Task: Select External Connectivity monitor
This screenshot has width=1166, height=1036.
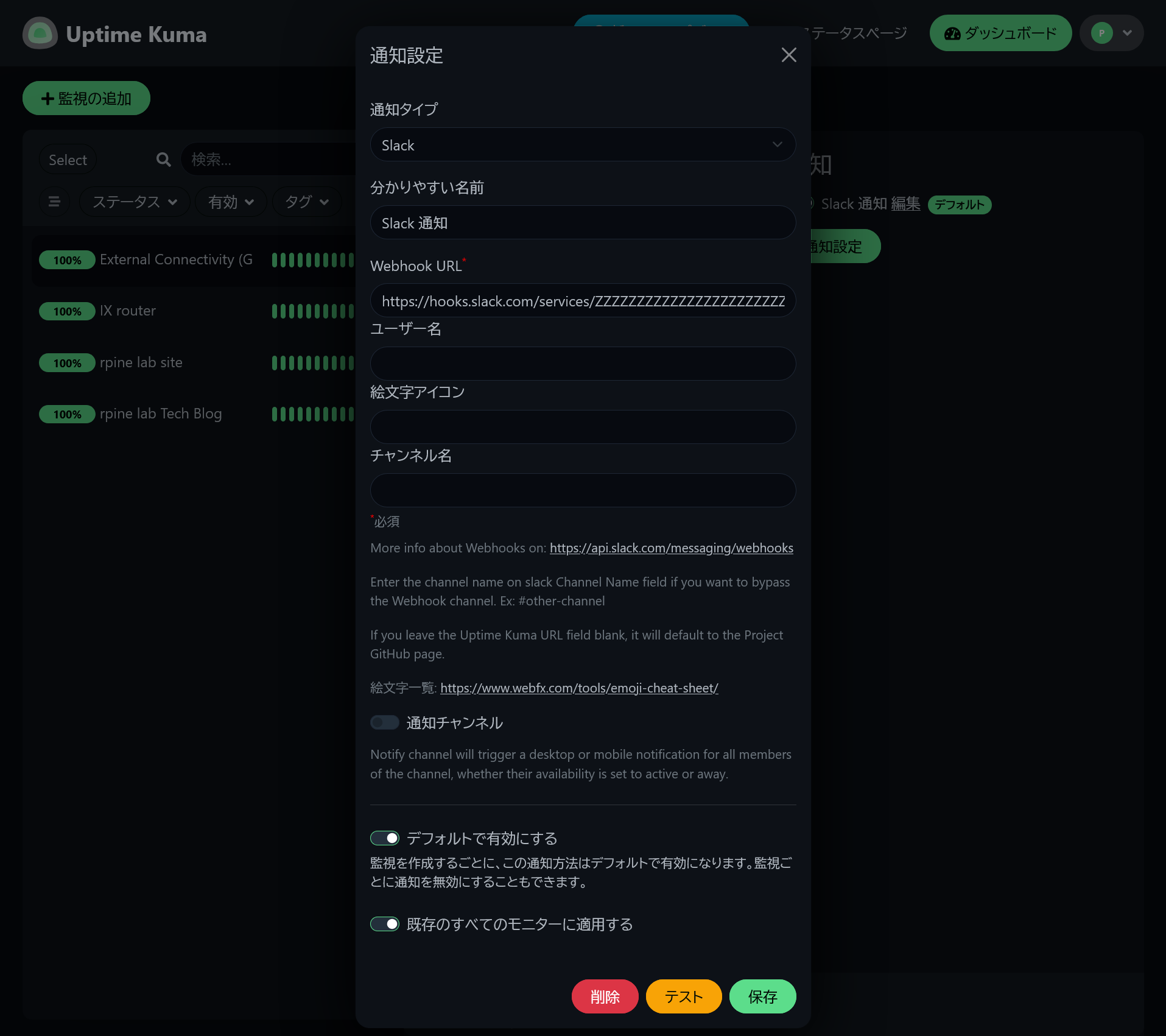Action: 194,260
